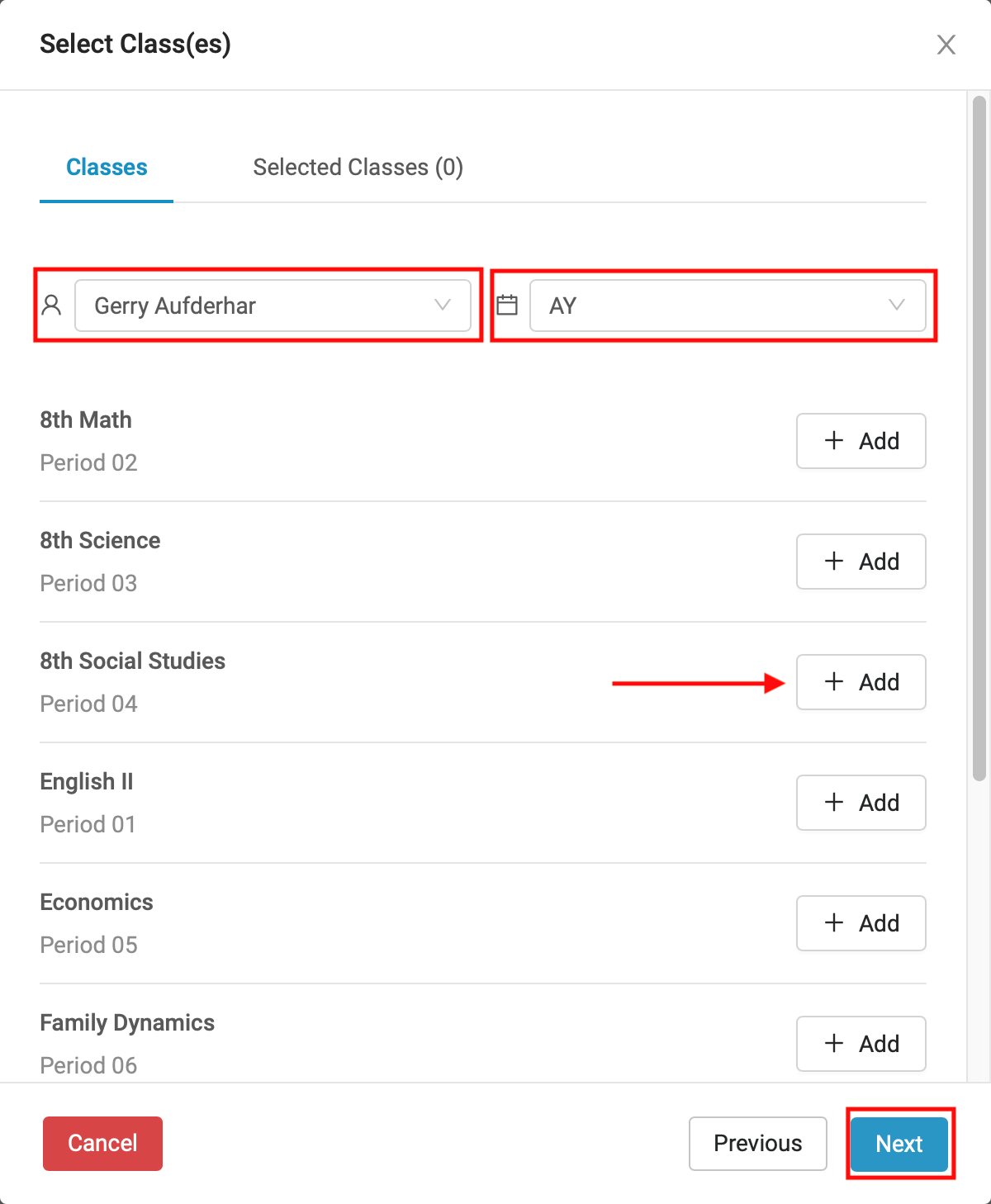
Task: Click the vertical scrollbar thumb
Action: point(979,438)
